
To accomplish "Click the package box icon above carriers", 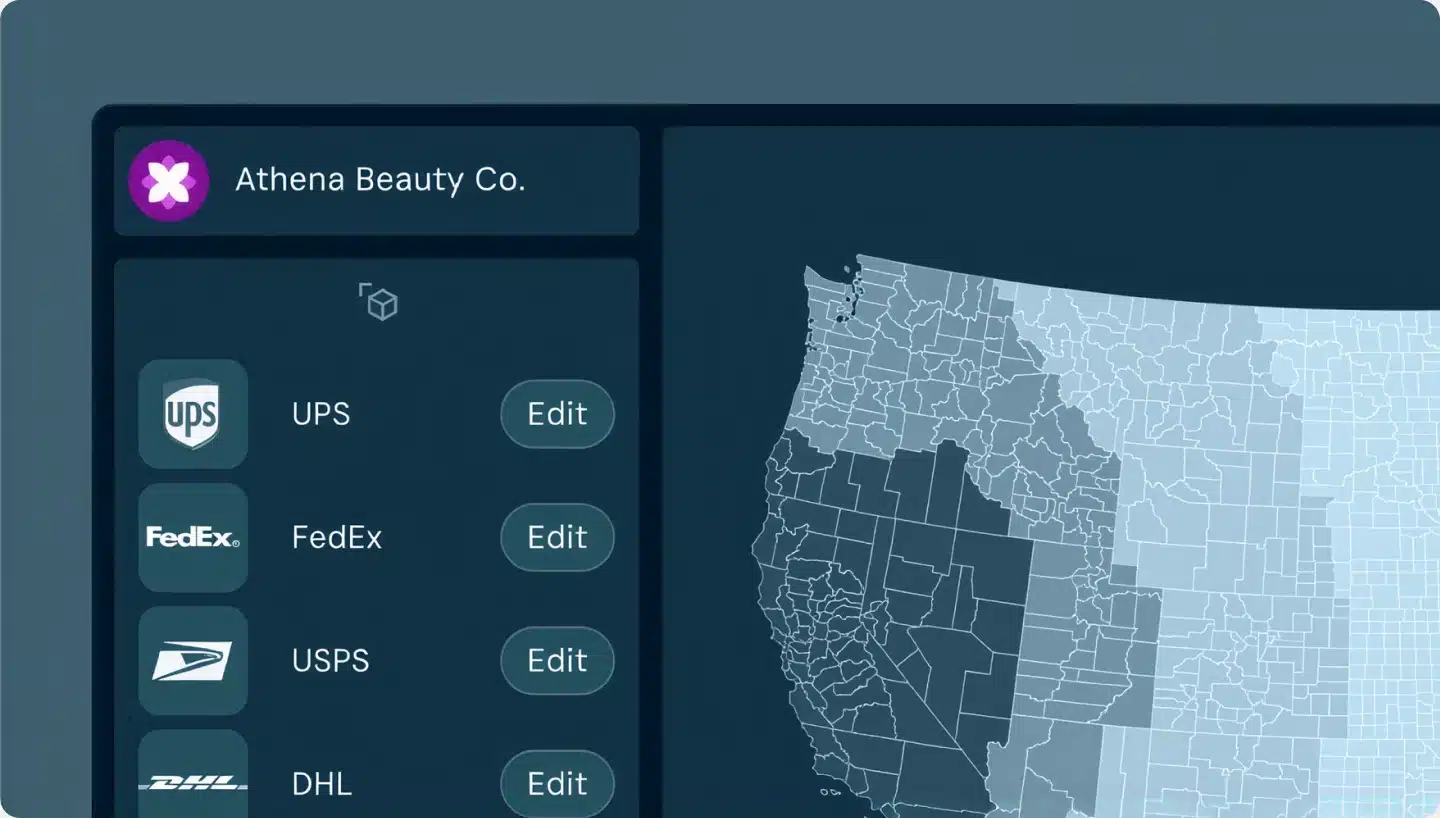I will coord(378,301).
